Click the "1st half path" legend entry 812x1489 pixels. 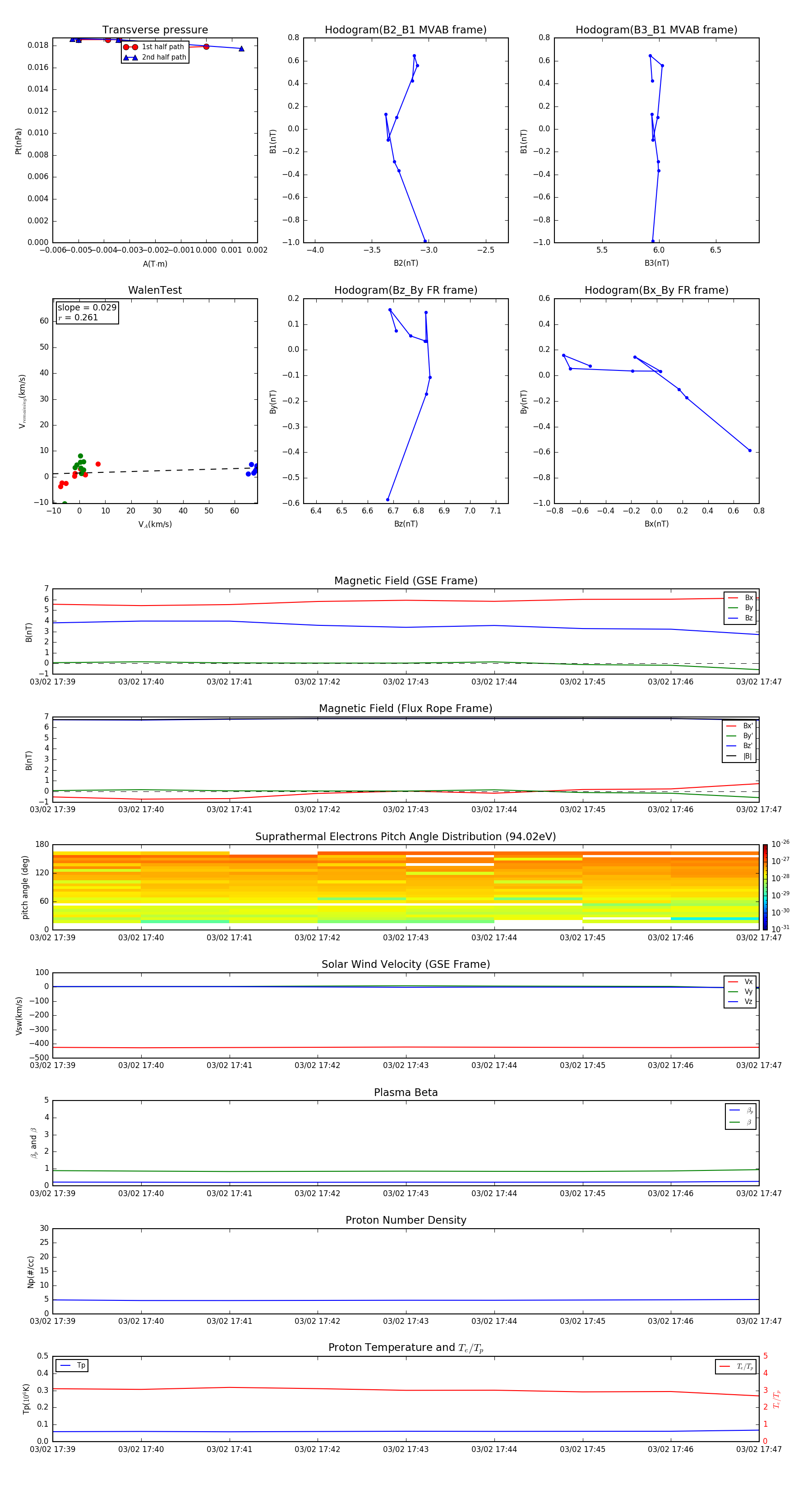coord(154,47)
